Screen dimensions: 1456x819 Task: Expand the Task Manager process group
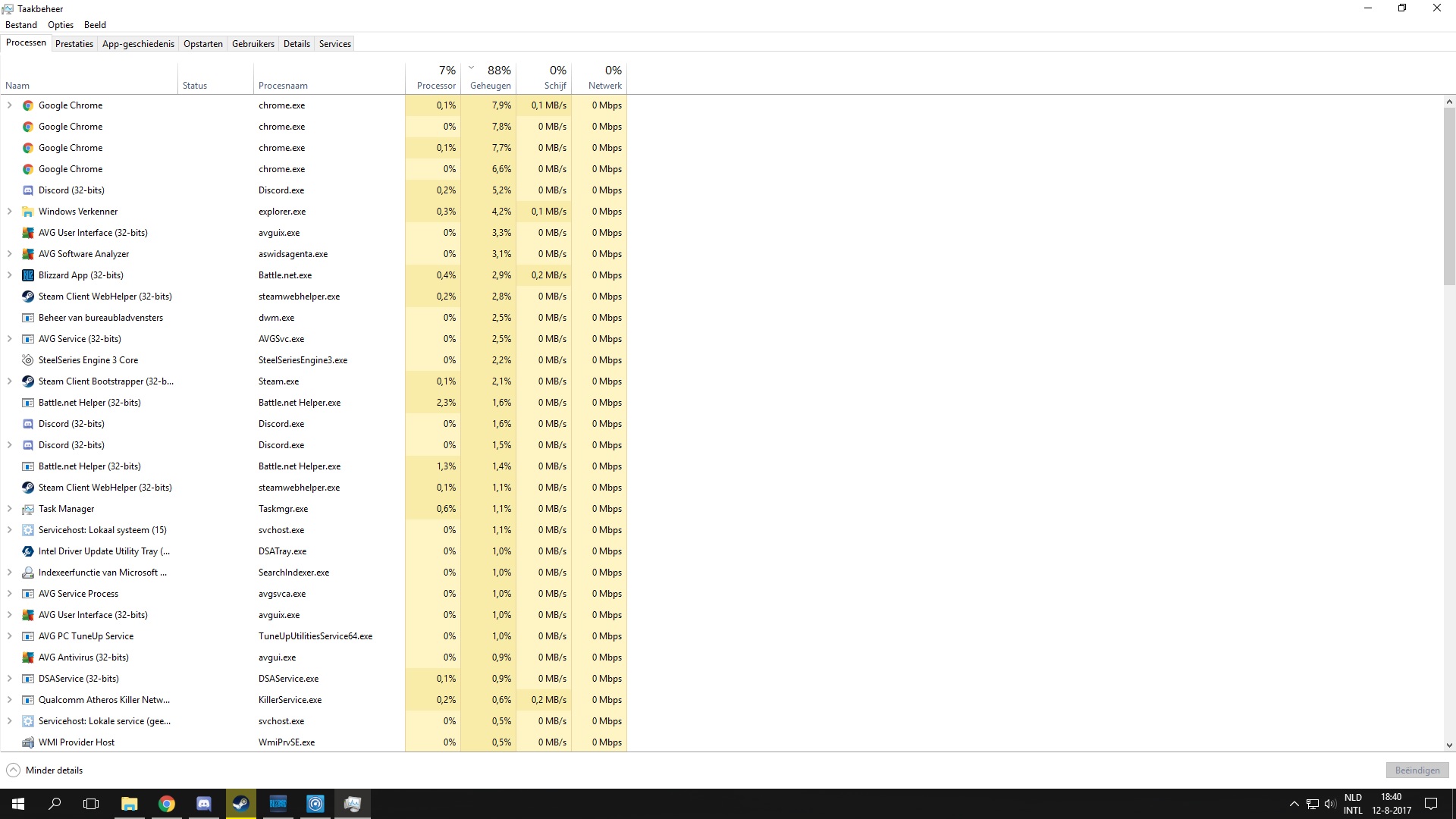click(9, 509)
